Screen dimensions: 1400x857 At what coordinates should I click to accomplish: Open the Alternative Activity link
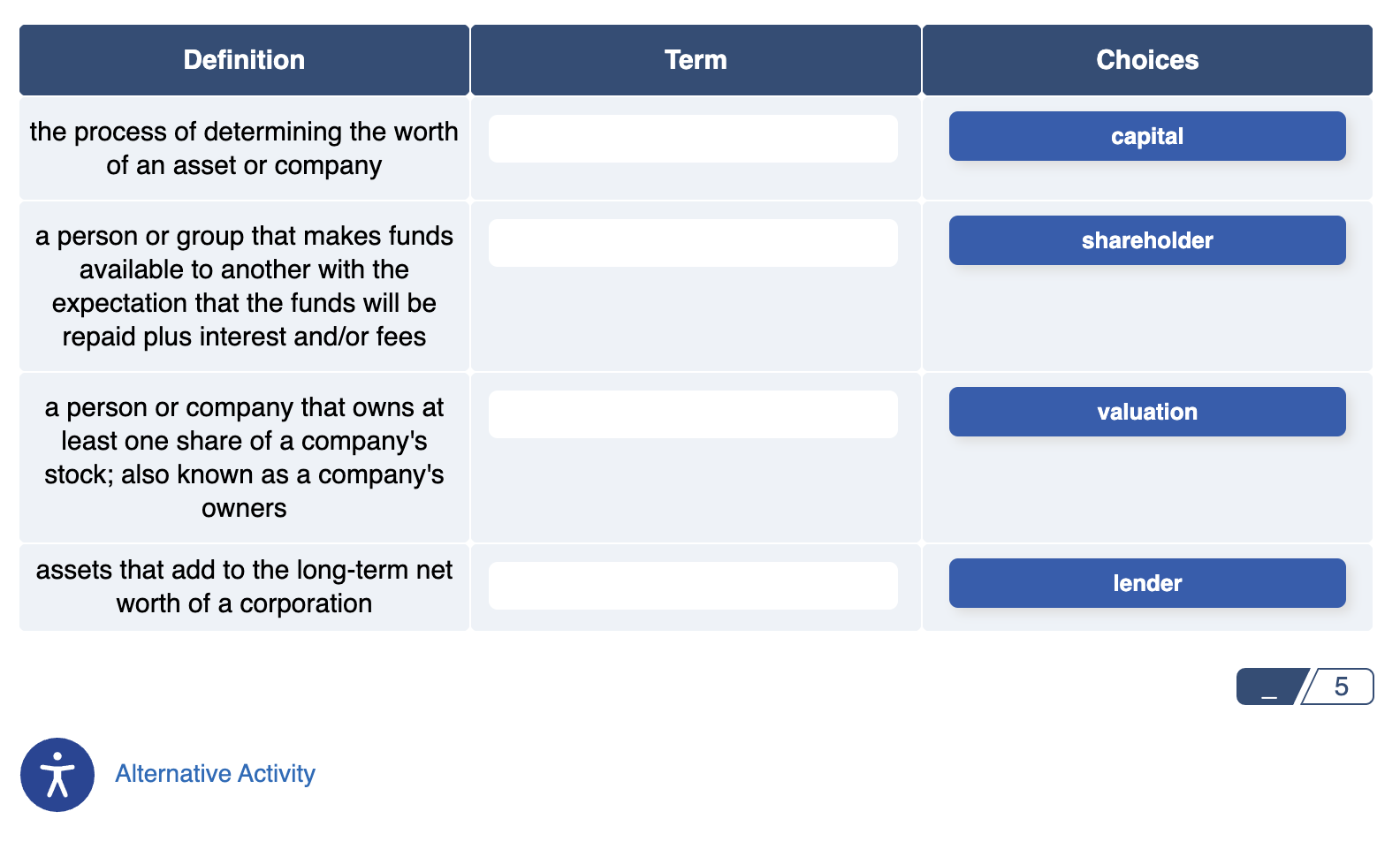pos(215,774)
